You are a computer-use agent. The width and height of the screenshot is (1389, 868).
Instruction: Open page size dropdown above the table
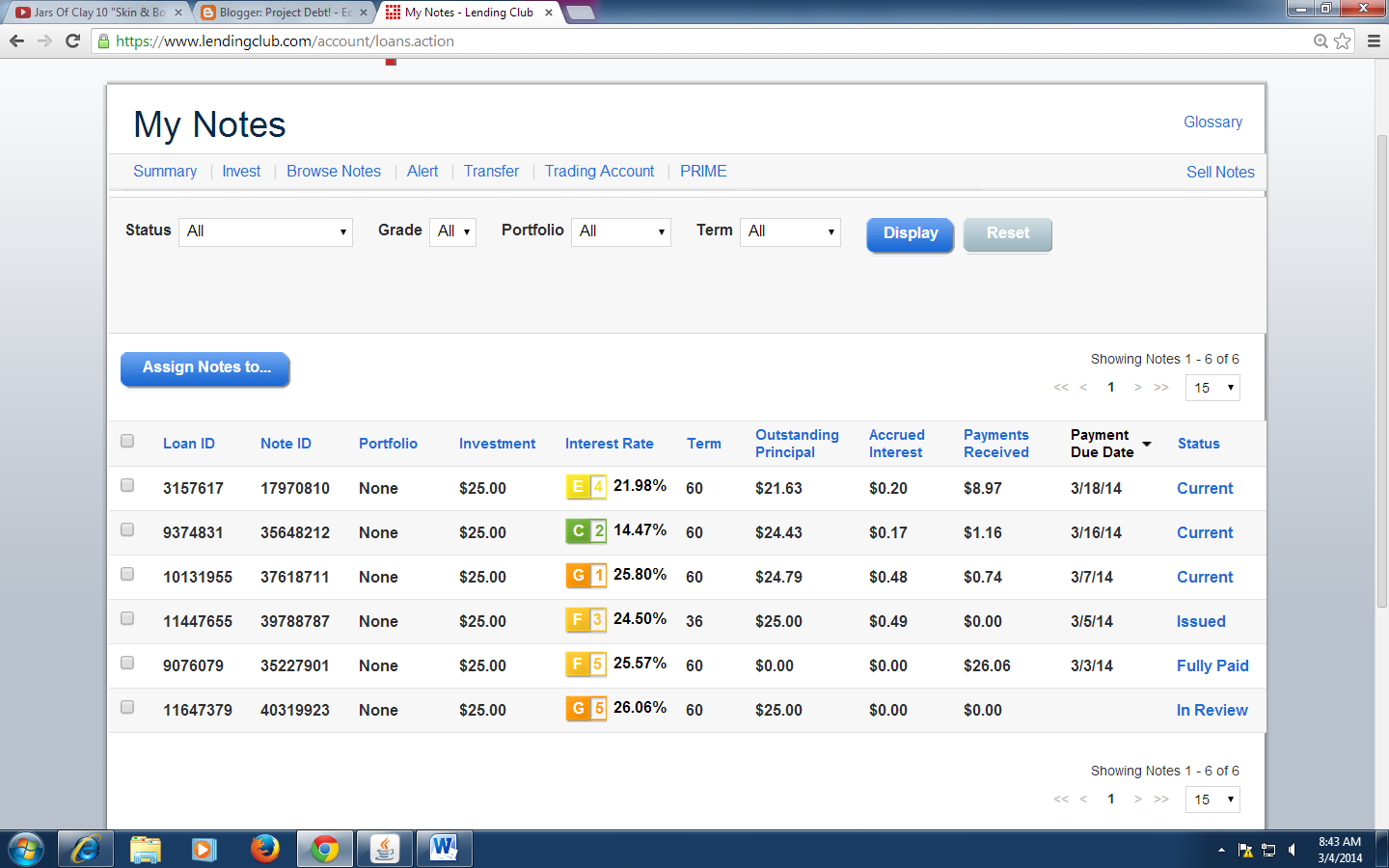(1212, 388)
